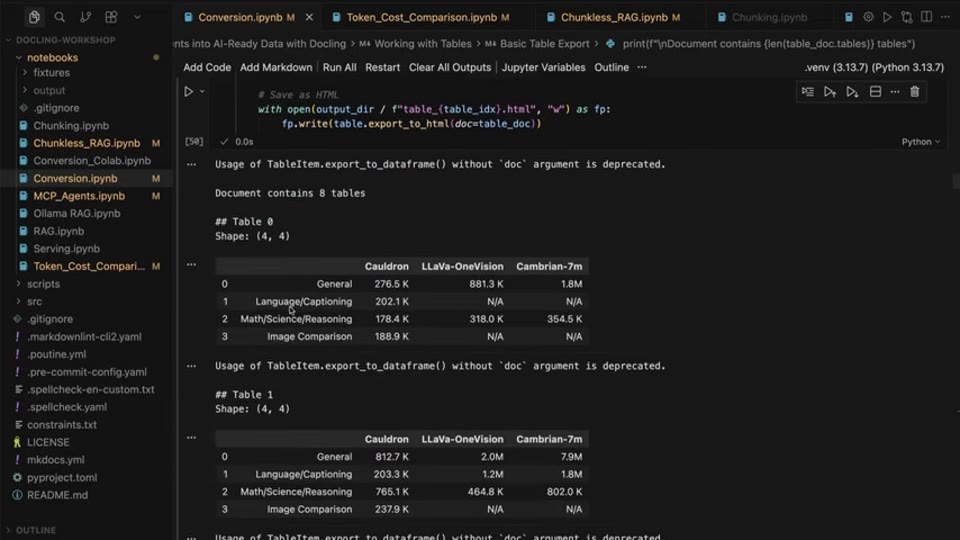Click the gear icon in editor title actions
Viewport: 960px width, 540px height.
click(x=868, y=17)
